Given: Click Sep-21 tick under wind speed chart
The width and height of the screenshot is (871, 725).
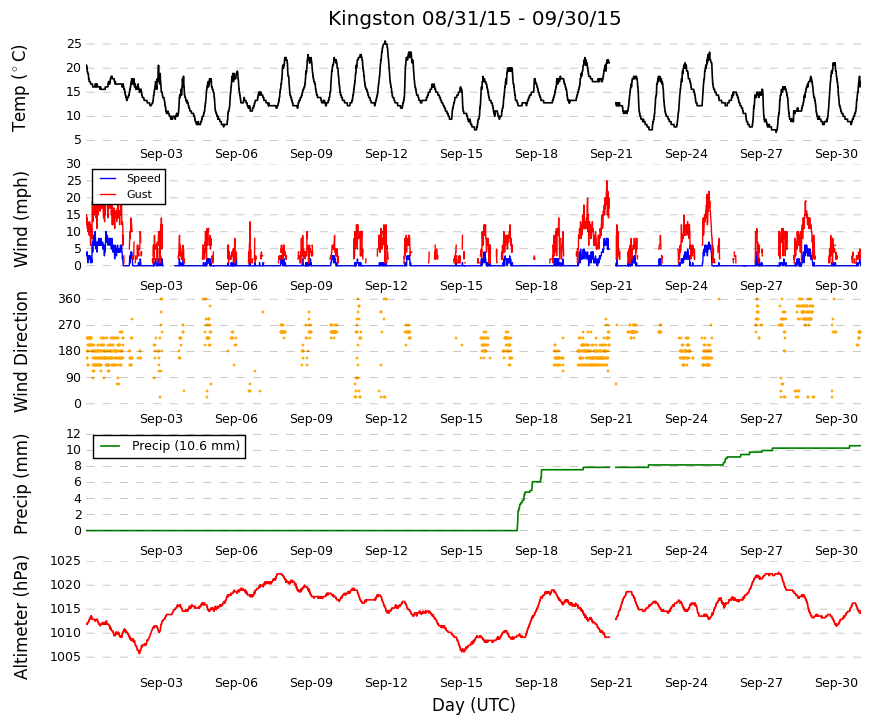Looking at the screenshot, I should tap(611, 286).
